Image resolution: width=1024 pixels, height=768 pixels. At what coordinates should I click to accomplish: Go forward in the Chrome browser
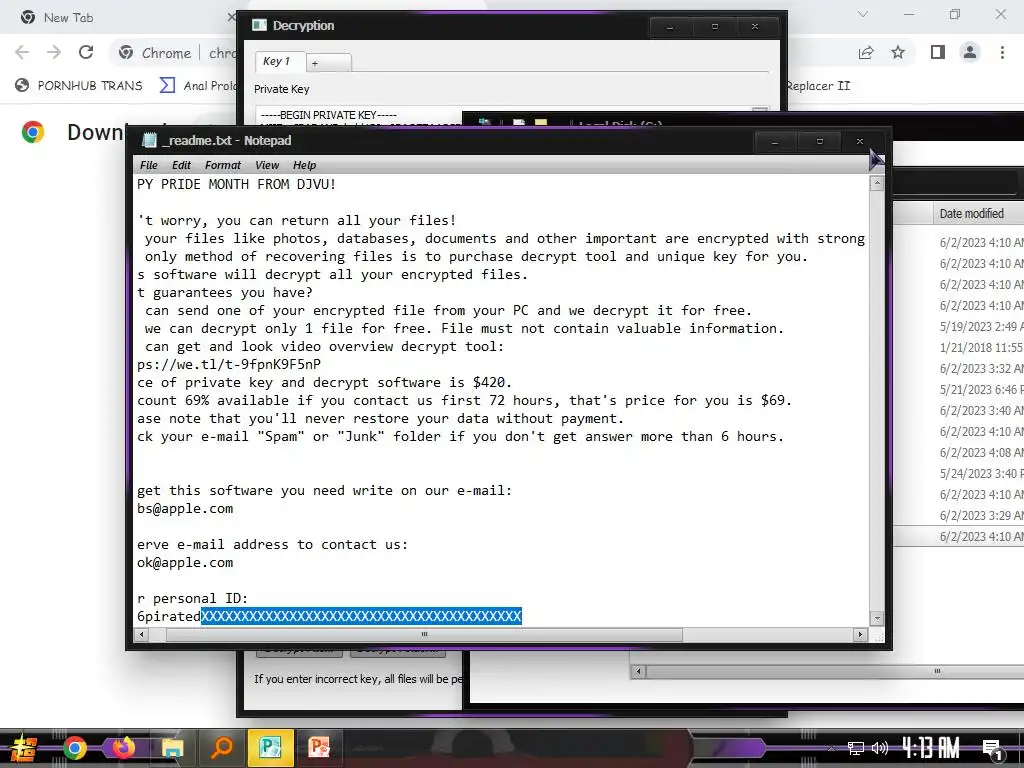click(x=54, y=52)
